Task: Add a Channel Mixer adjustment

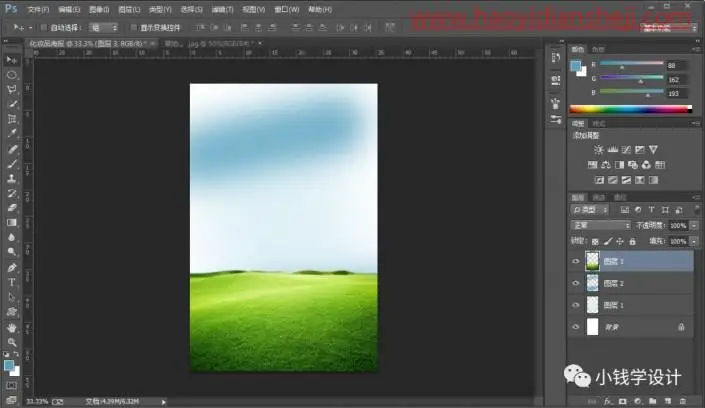Action: (x=646, y=165)
